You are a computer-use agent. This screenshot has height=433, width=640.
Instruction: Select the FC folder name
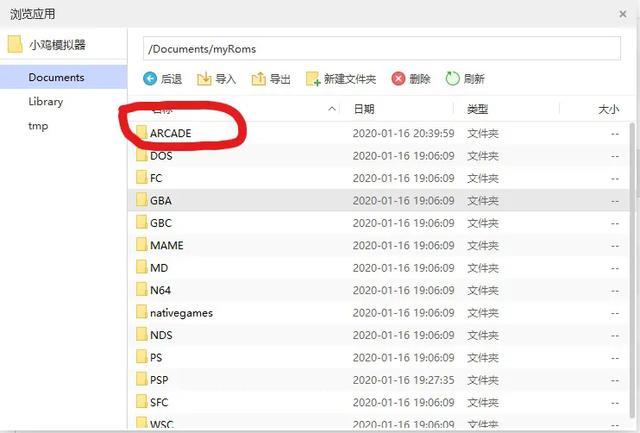point(156,178)
